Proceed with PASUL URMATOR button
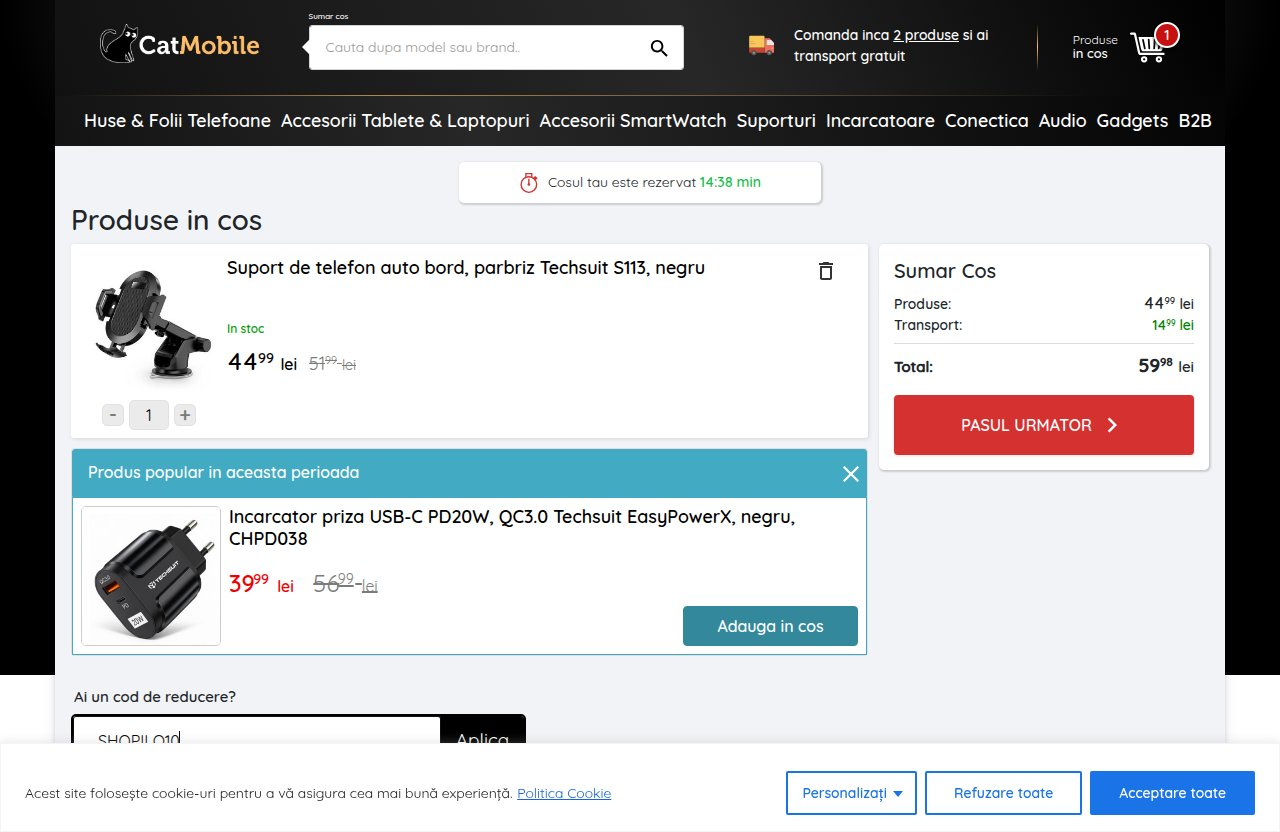 tap(1044, 425)
